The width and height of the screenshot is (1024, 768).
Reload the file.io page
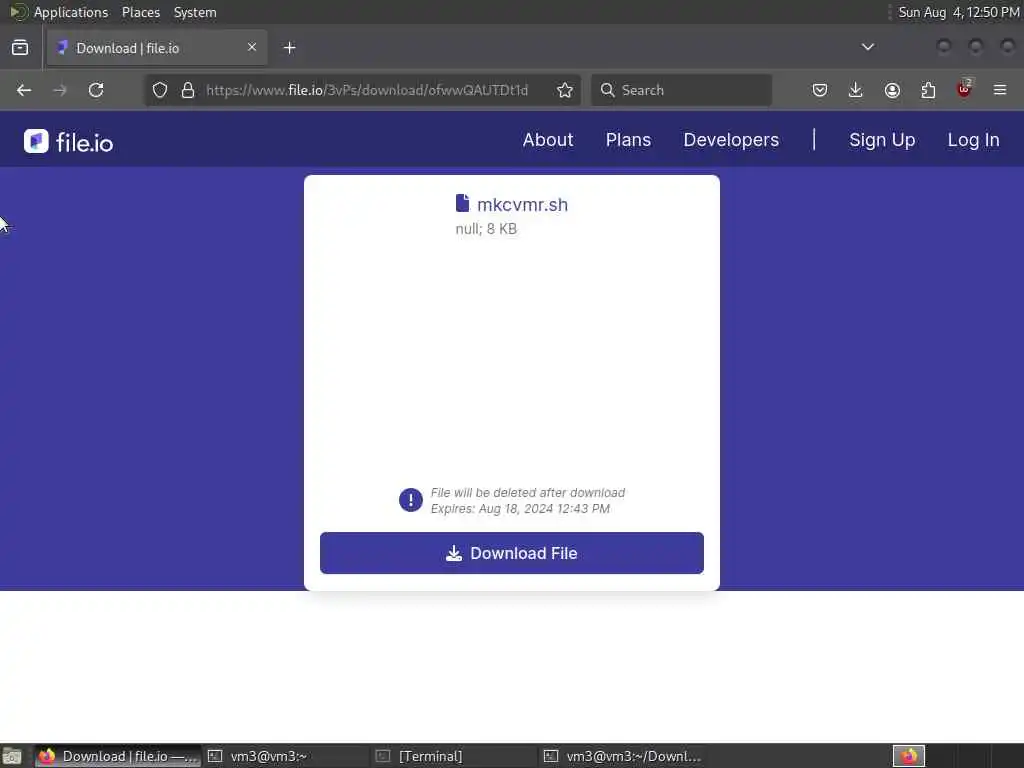tap(96, 90)
